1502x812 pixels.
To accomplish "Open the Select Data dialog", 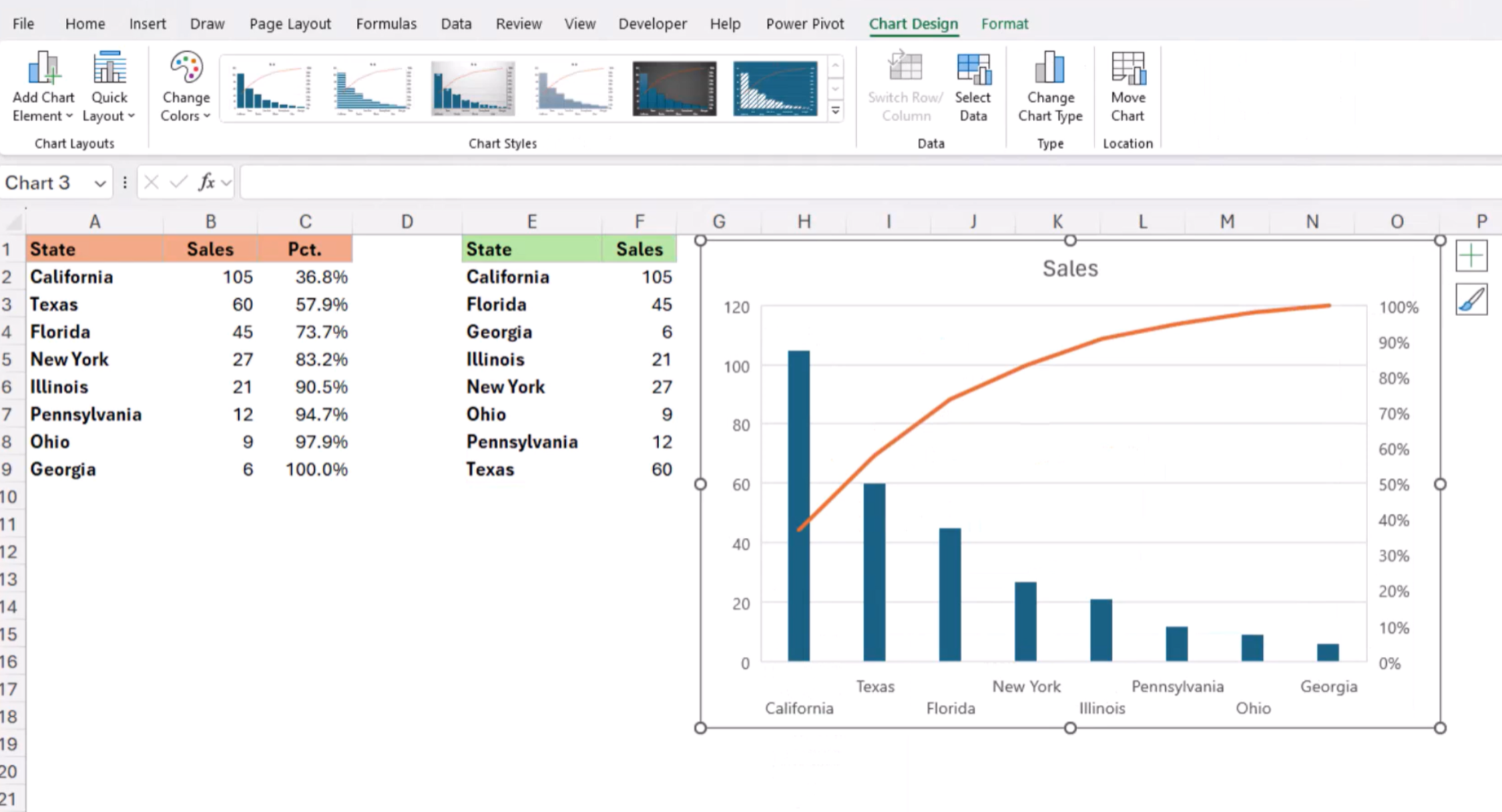I will pyautogui.click(x=973, y=87).
